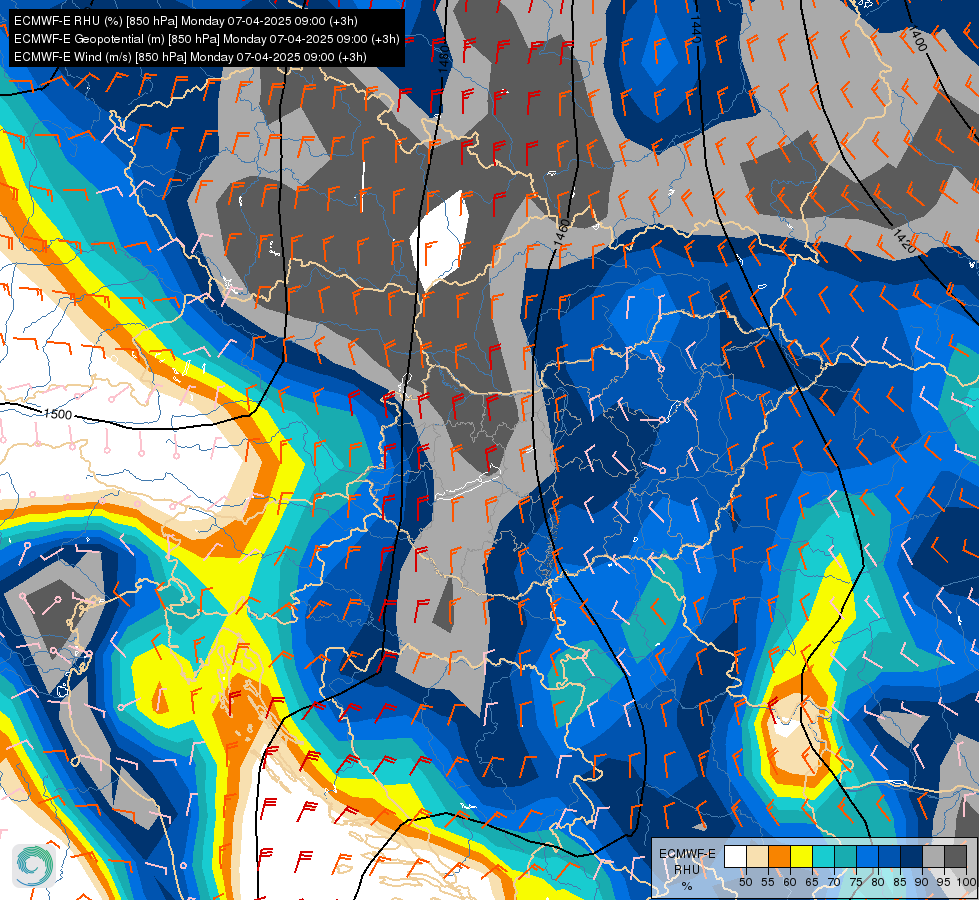Click the legend value 55

(x=768, y=882)
